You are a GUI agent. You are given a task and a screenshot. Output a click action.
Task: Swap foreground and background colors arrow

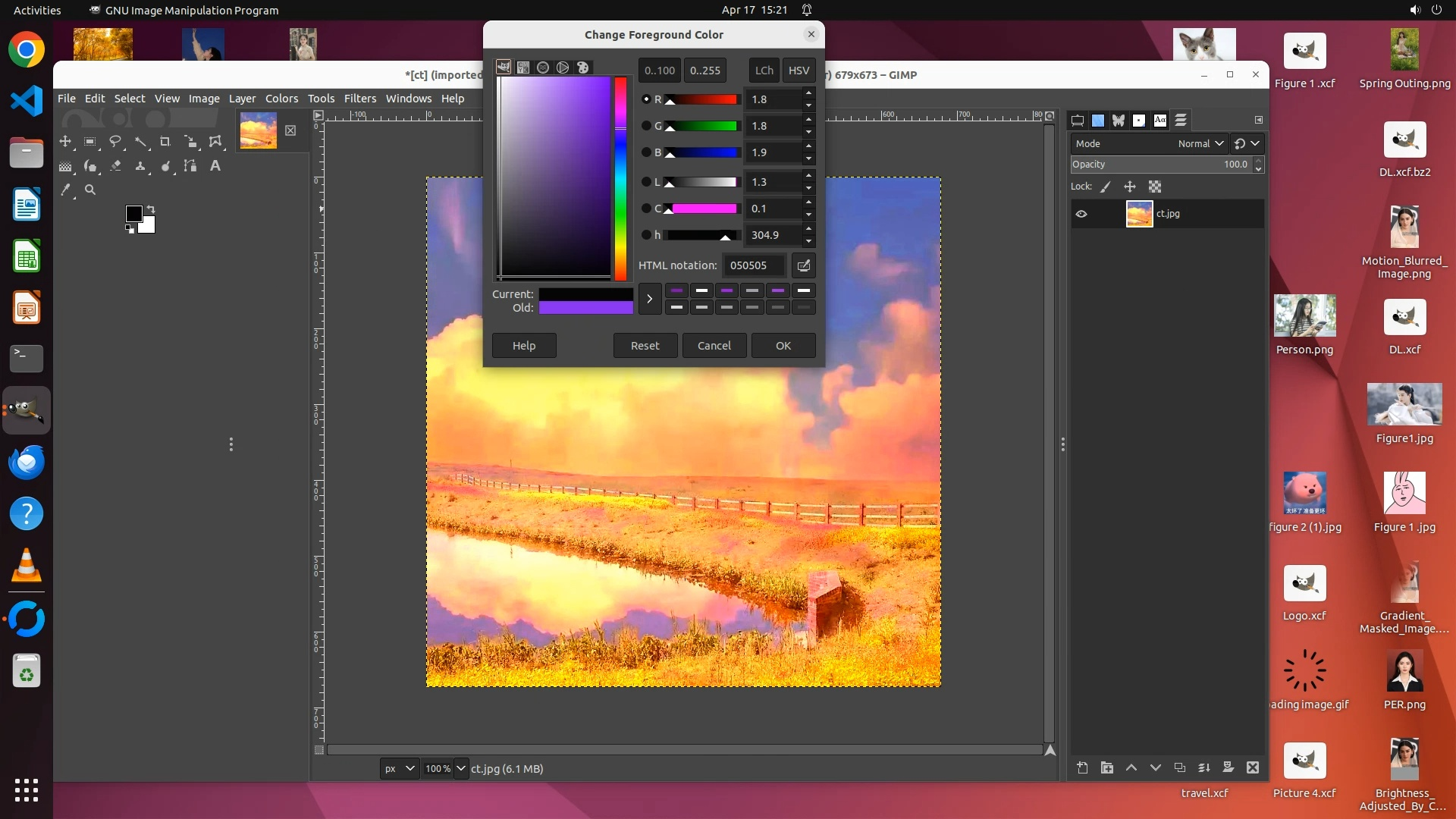pos(151,209)
